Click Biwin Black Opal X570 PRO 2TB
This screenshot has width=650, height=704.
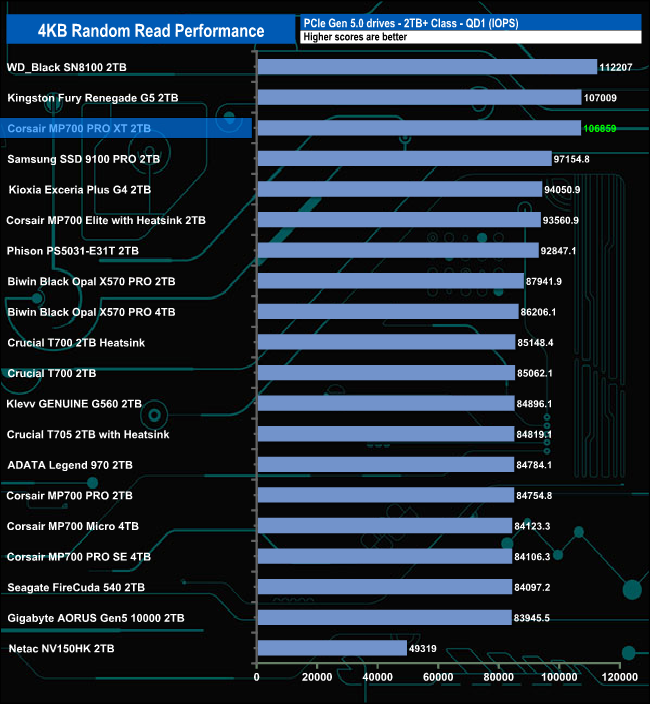tap(92, 282)
